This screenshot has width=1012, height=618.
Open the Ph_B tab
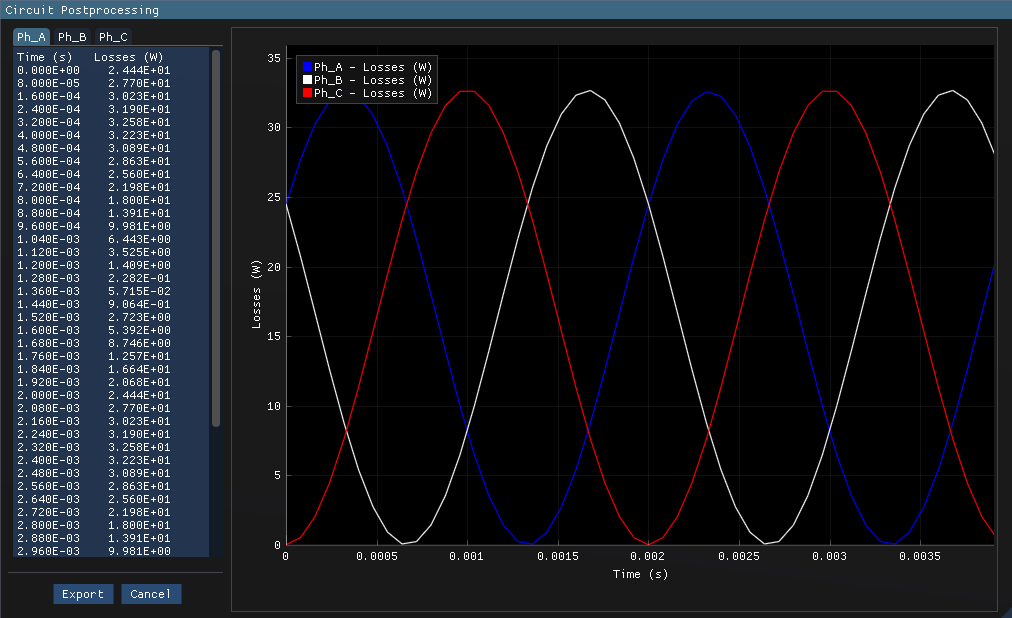[72, 37]
